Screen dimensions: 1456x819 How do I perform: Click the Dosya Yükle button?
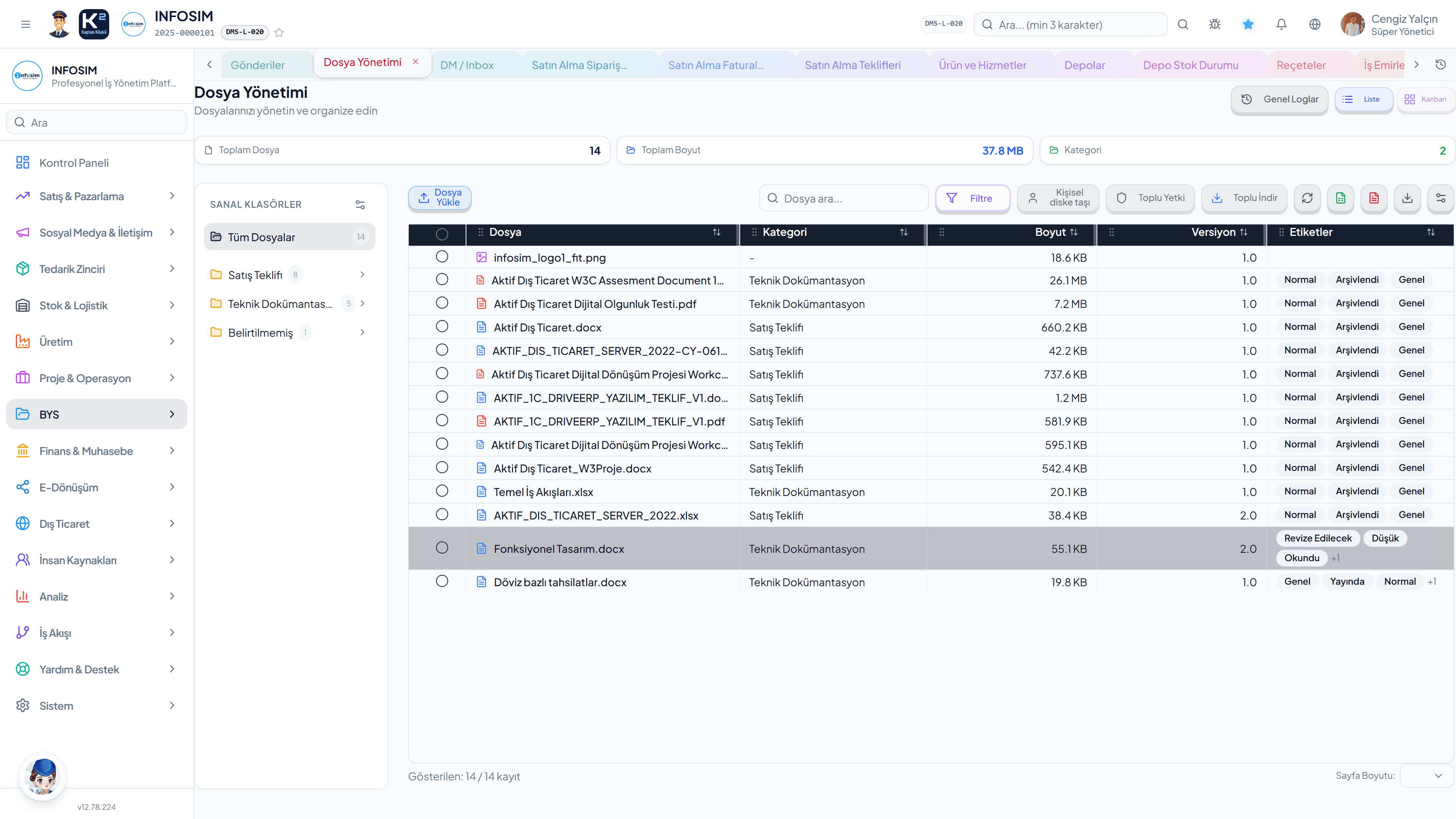pyautogui.click(x=439, y=198)
